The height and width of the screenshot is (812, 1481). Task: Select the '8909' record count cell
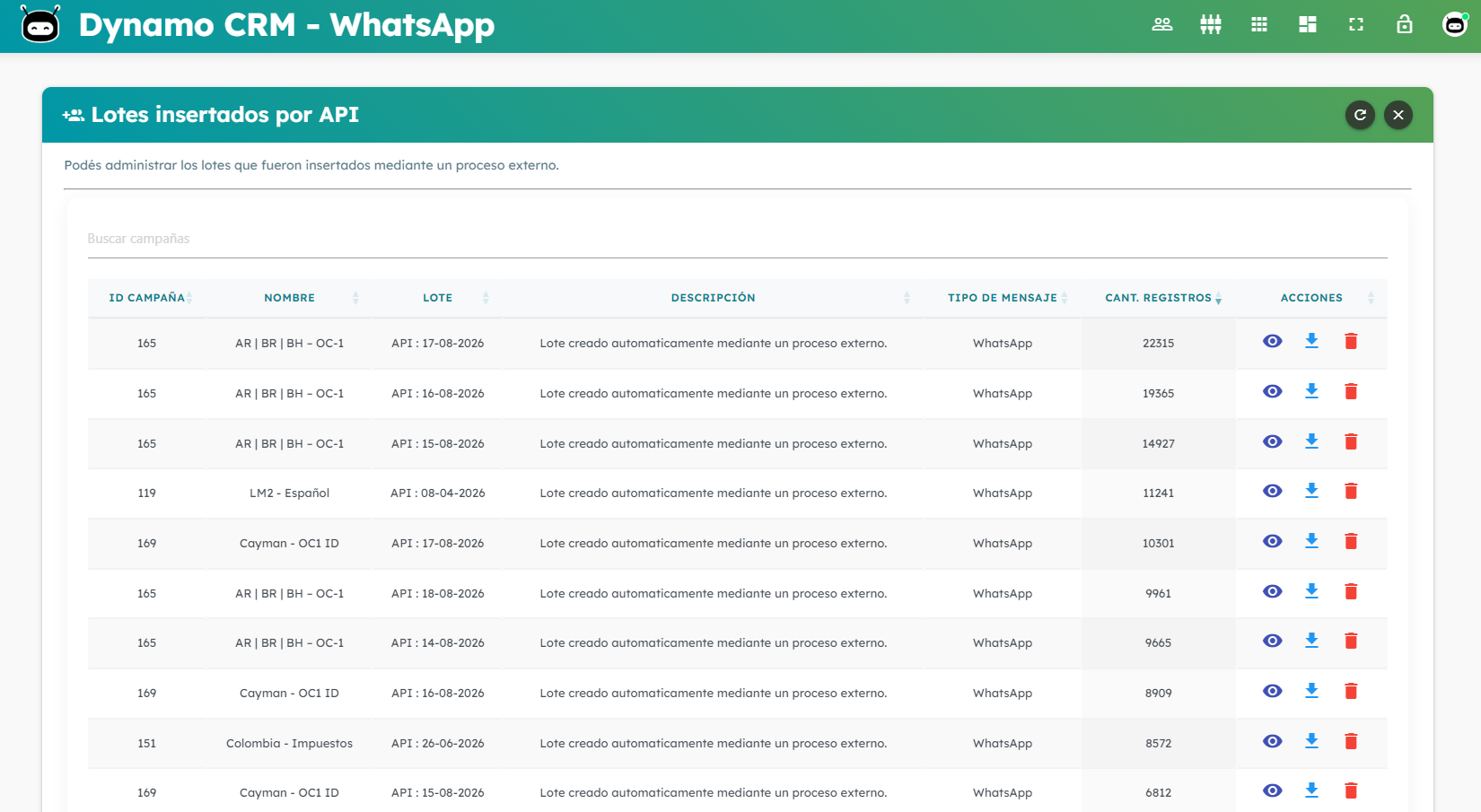tap(1159, 694)
